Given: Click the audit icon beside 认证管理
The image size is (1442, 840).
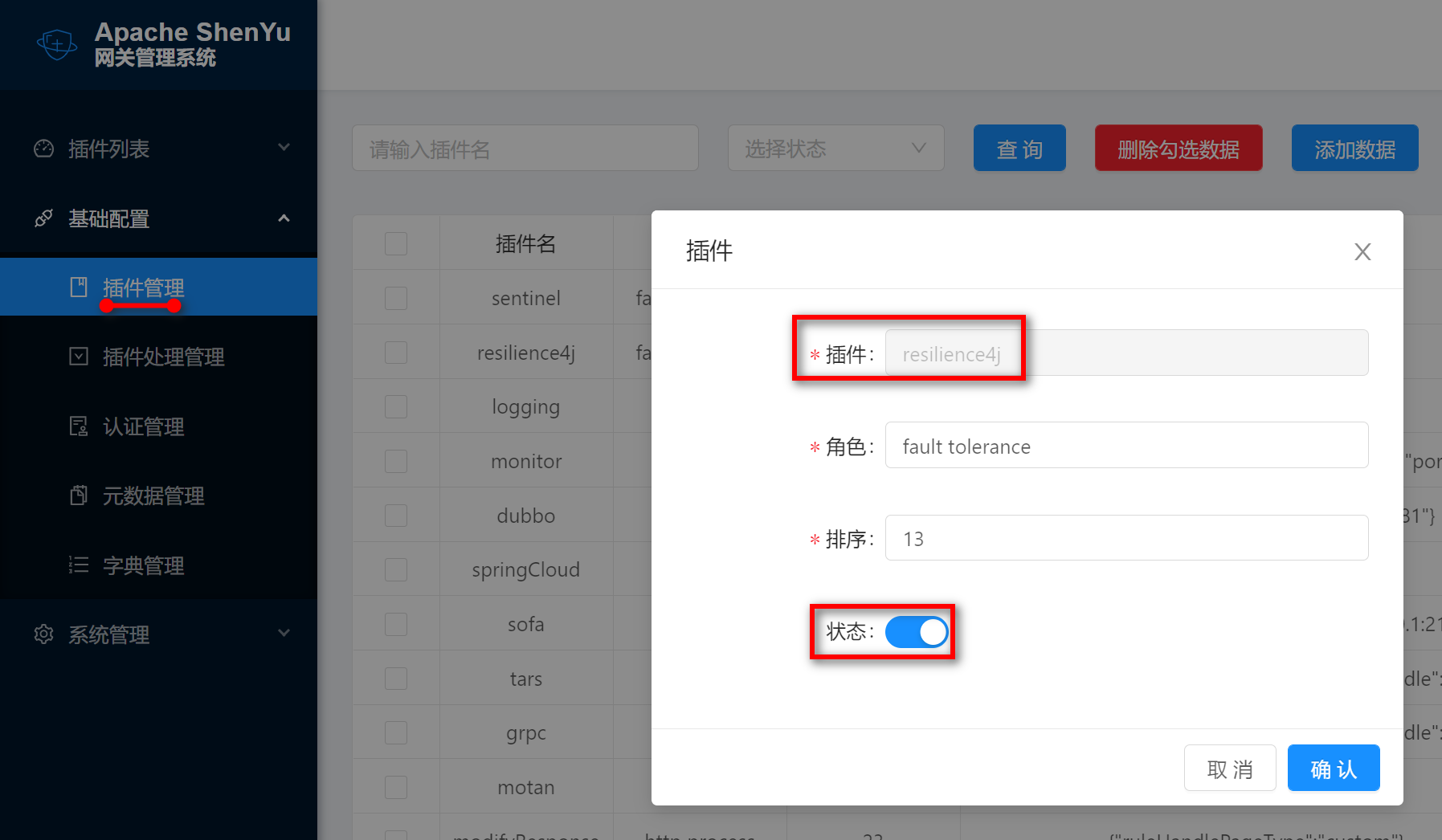Looking at the screenshot, I should click(79, 426).
